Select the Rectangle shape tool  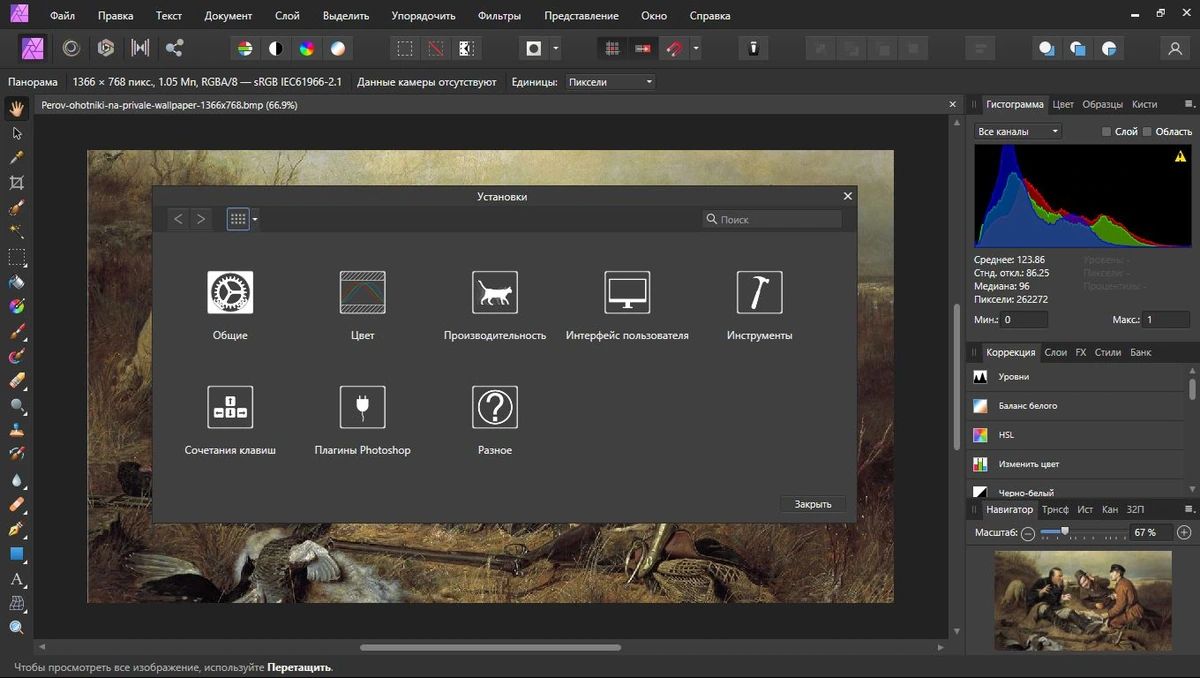tap(16, 554)
